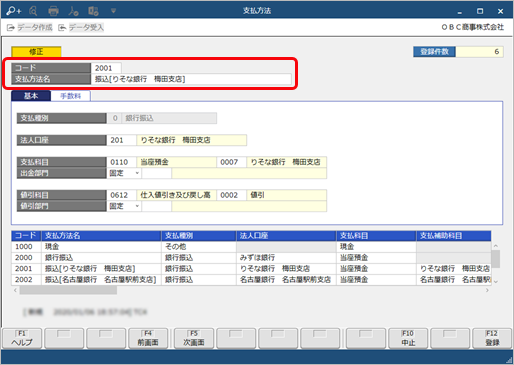Minimize the 支払方法 window
This screenshot has width=514, height=365.
click(460, 11)
